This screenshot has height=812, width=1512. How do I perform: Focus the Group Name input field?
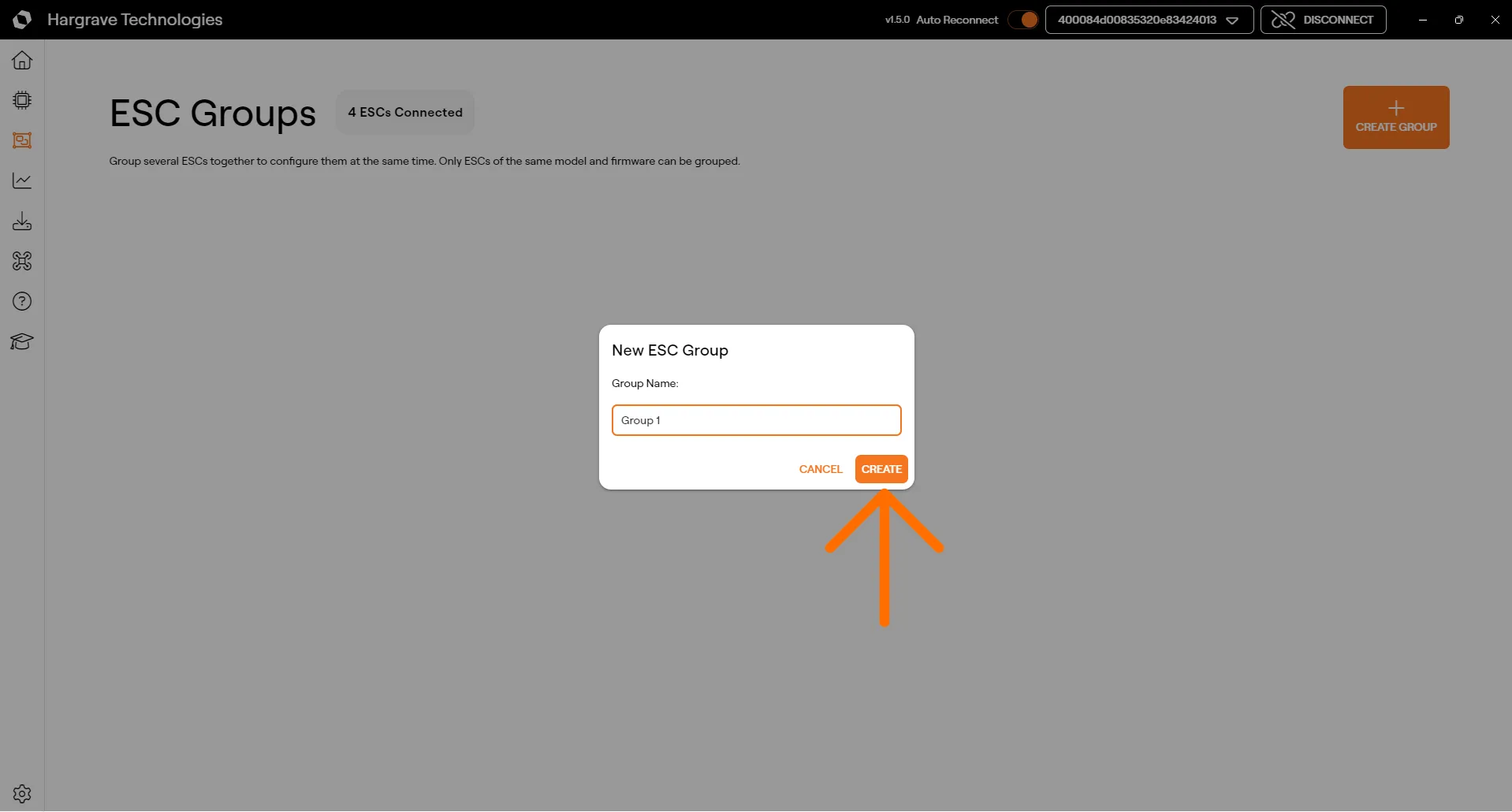756,420
